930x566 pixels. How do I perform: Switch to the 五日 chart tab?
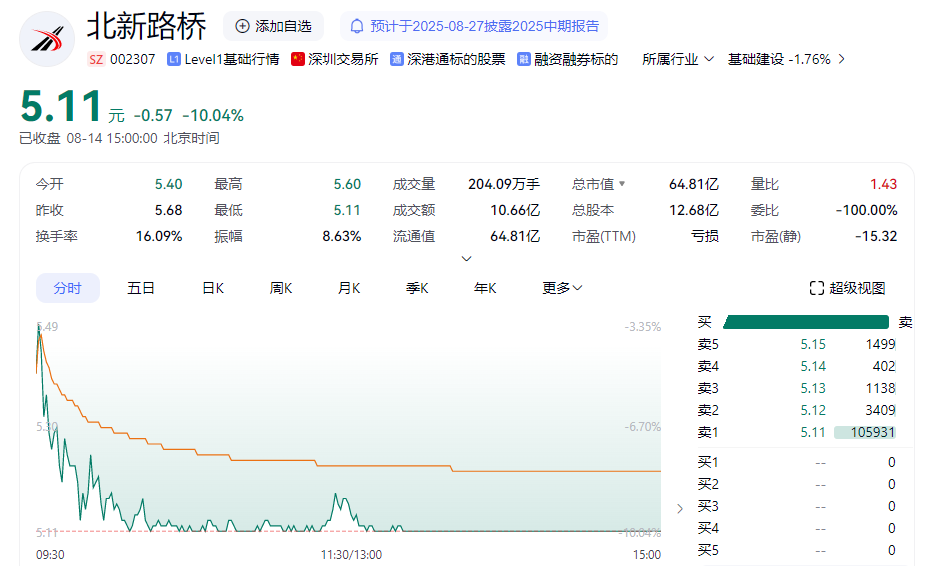141,288
